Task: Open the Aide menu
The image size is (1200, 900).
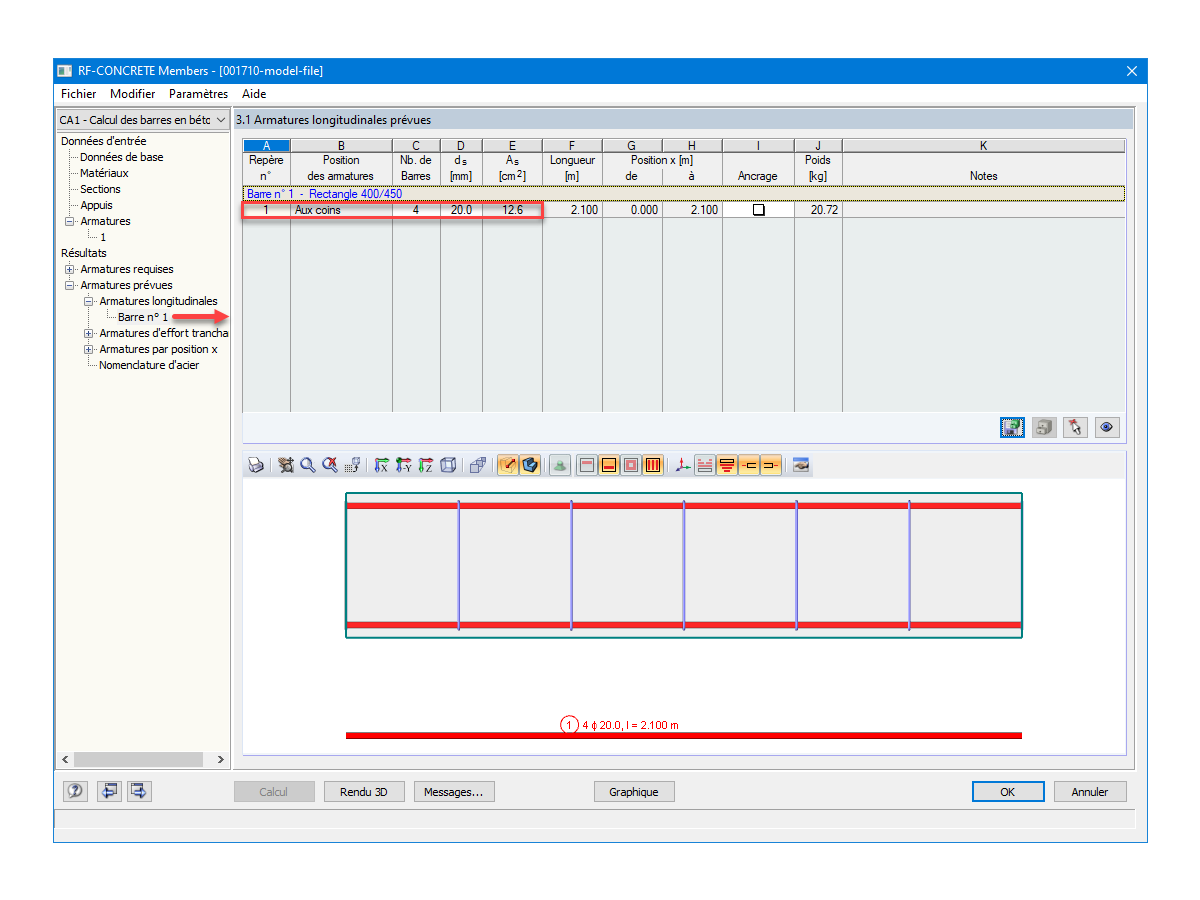Action: 254,94
